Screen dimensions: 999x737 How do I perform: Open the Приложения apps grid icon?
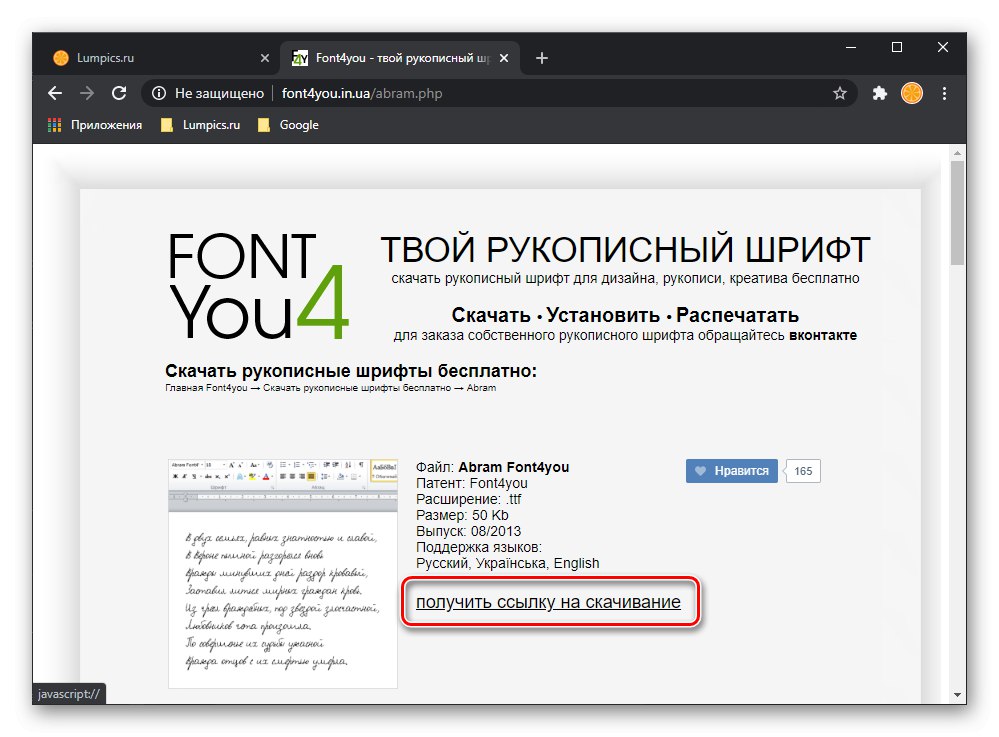tap(53, 124)
